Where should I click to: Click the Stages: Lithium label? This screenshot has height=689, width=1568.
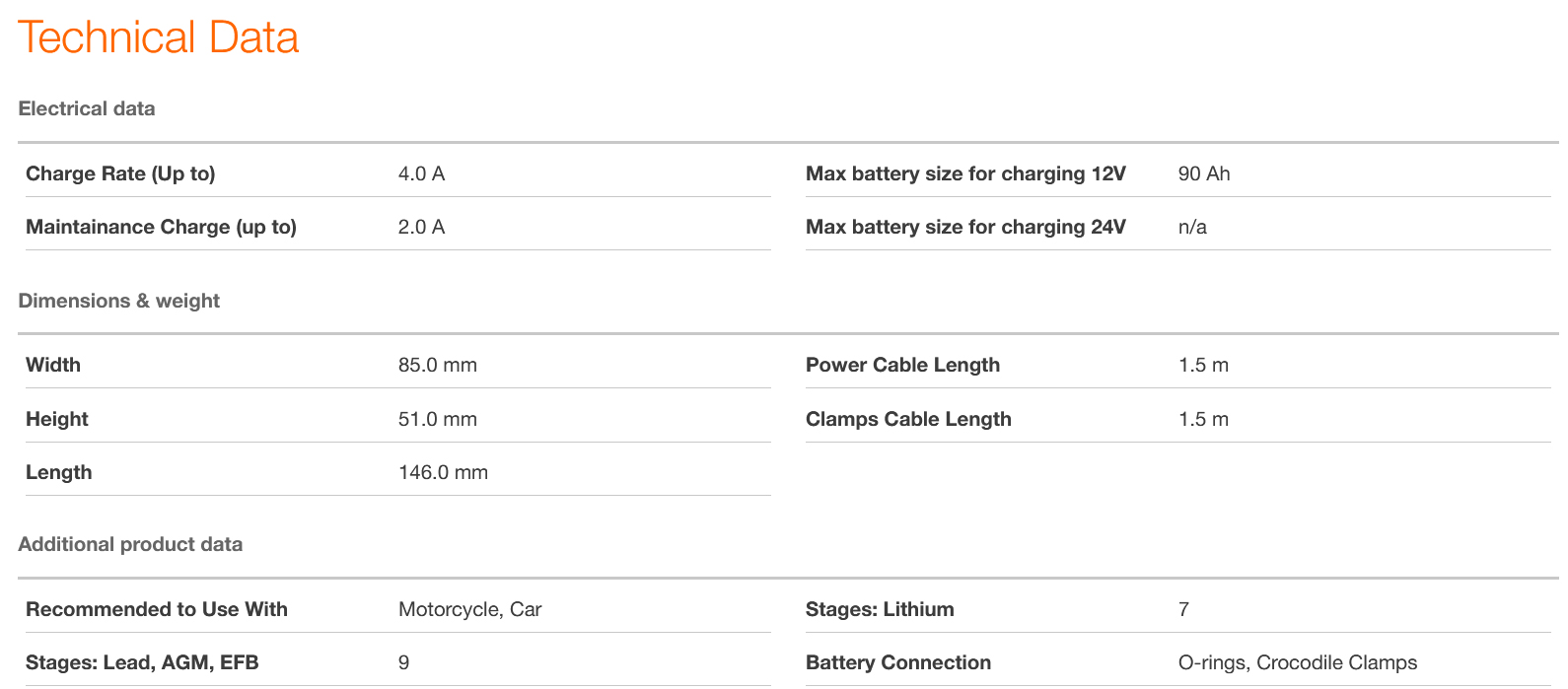(880, 609)
